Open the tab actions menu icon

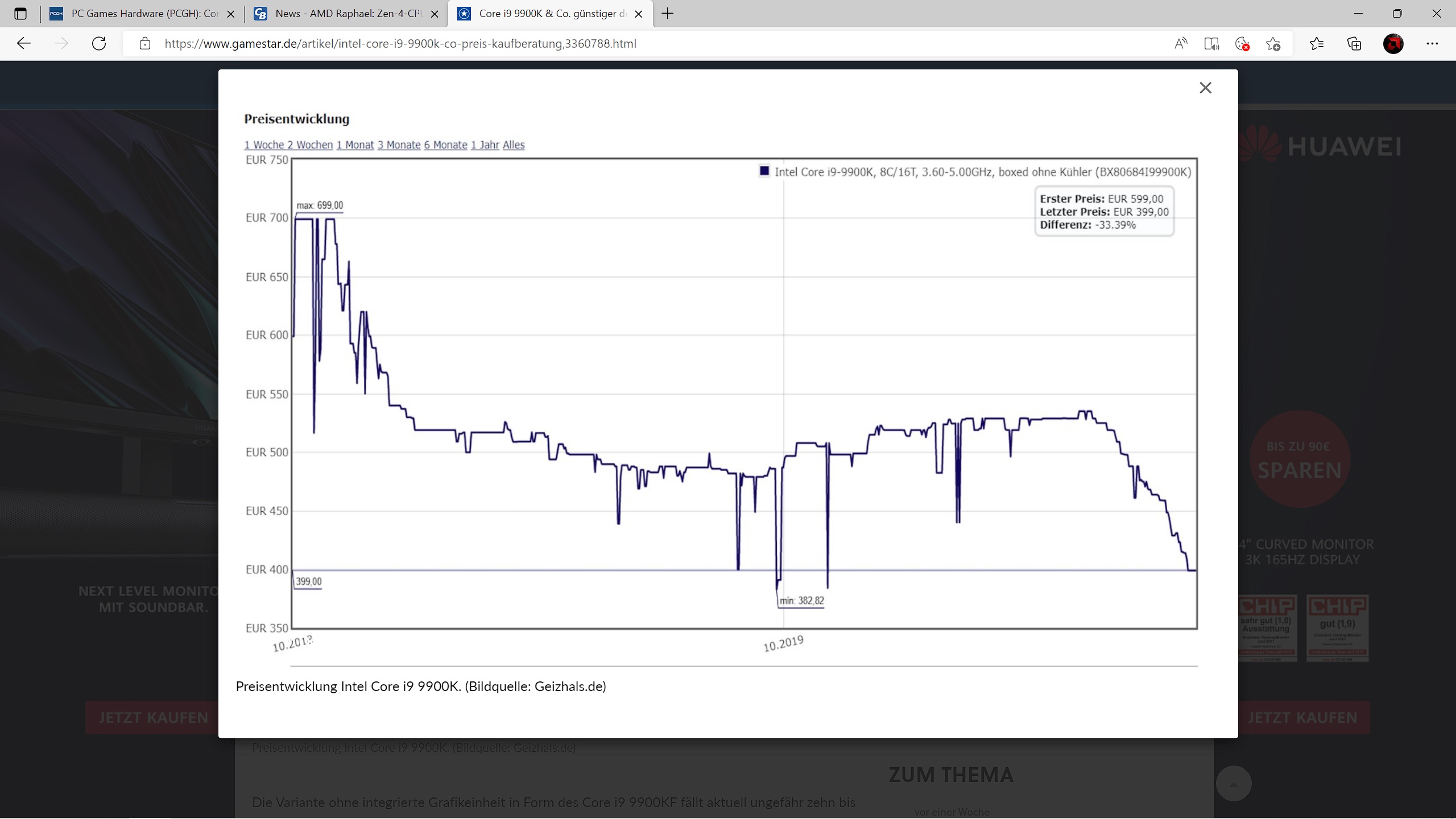(x=20, y=14)
